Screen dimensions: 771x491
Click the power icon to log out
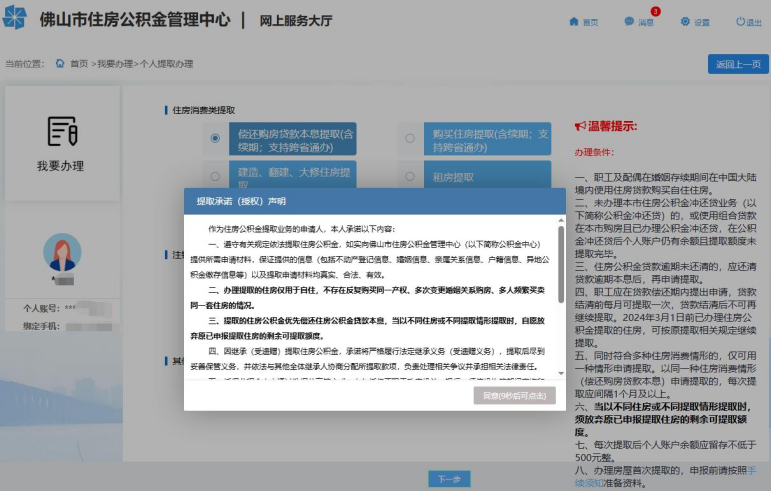click(740, 22)
